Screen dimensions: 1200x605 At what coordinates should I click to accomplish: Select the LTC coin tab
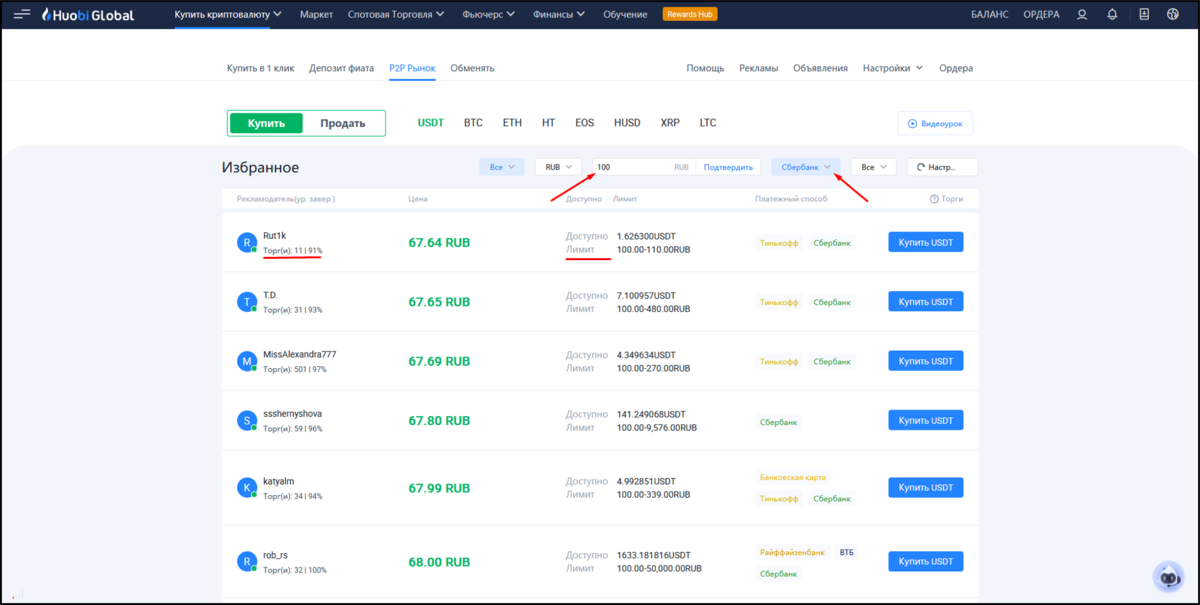(x=707, y=123)
